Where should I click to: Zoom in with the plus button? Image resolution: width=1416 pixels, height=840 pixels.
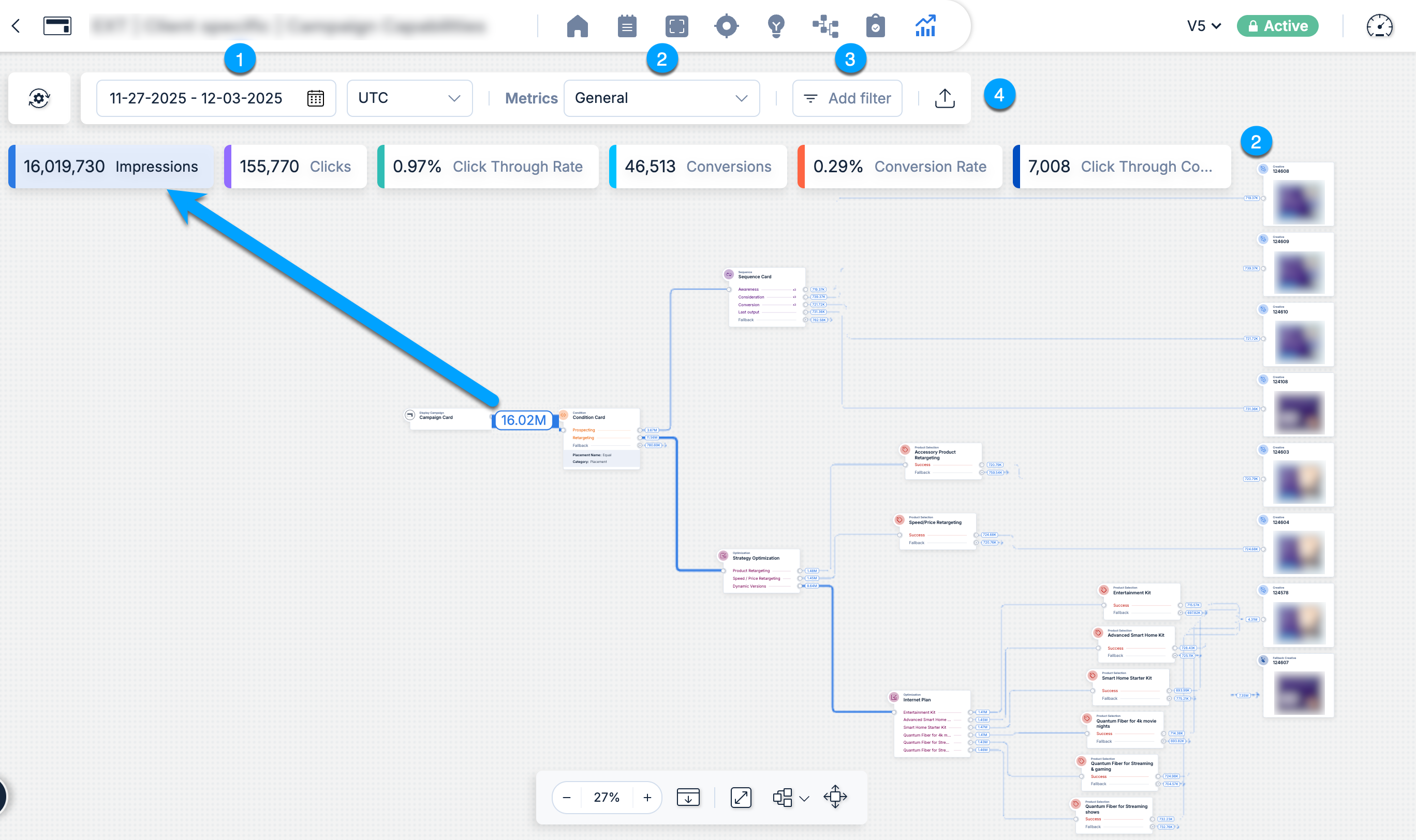tap(647, 797)
